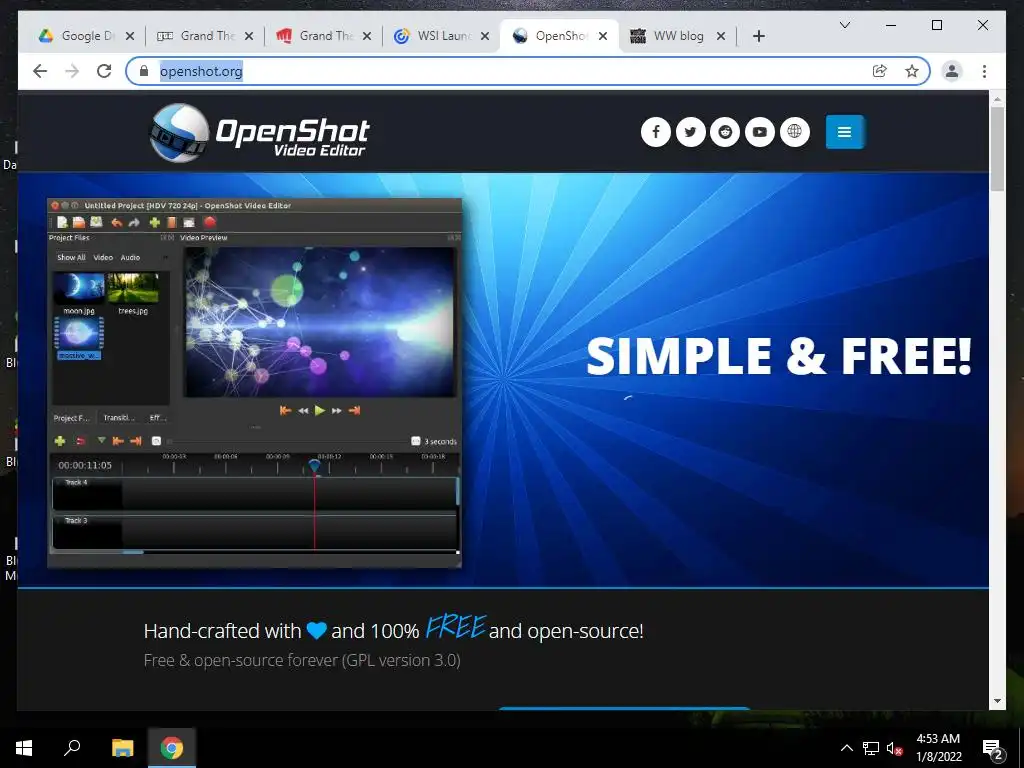Share this page icon in address bar

pos(880,71)
